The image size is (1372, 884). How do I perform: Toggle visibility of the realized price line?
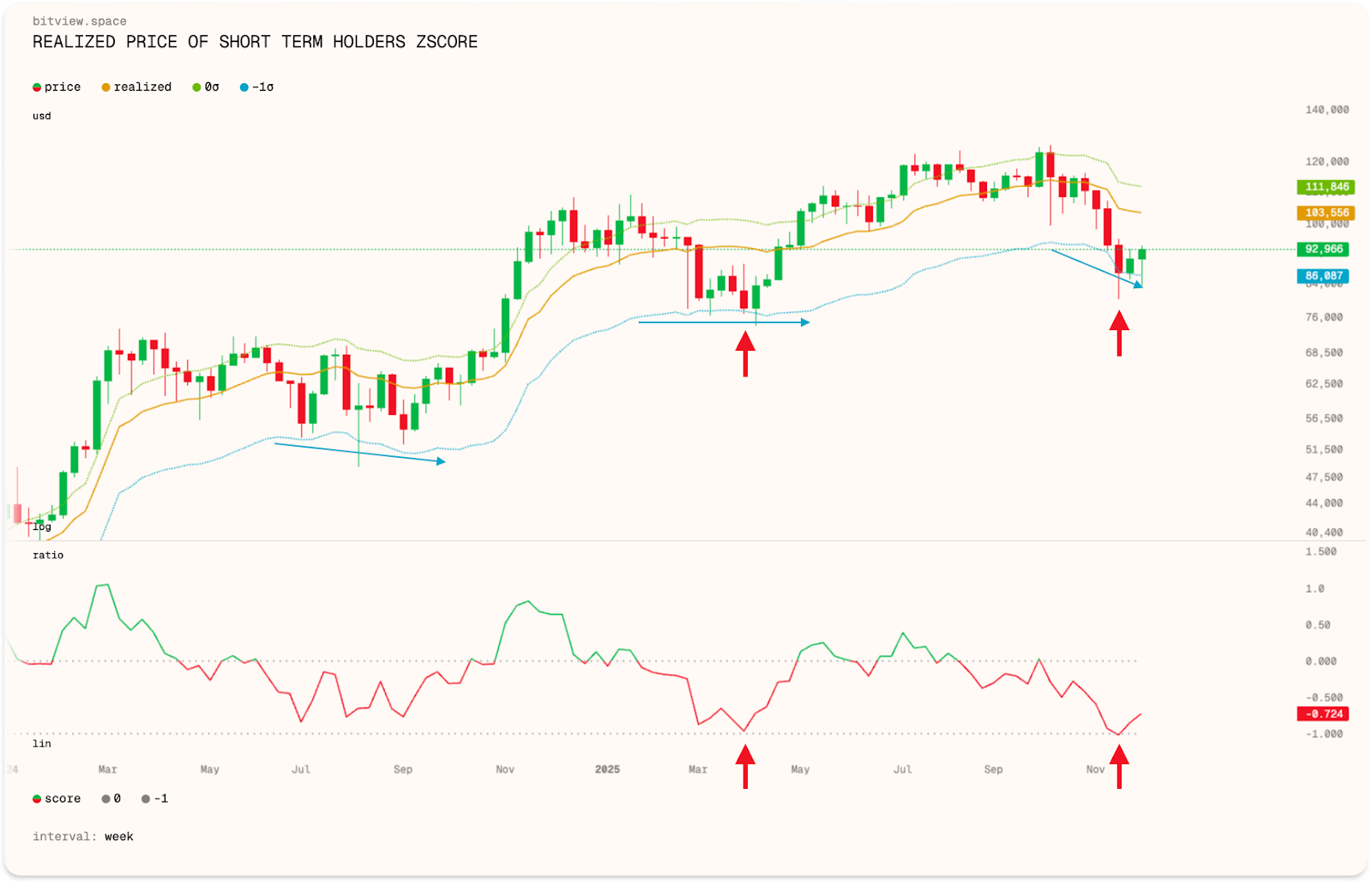coord(137,87)
